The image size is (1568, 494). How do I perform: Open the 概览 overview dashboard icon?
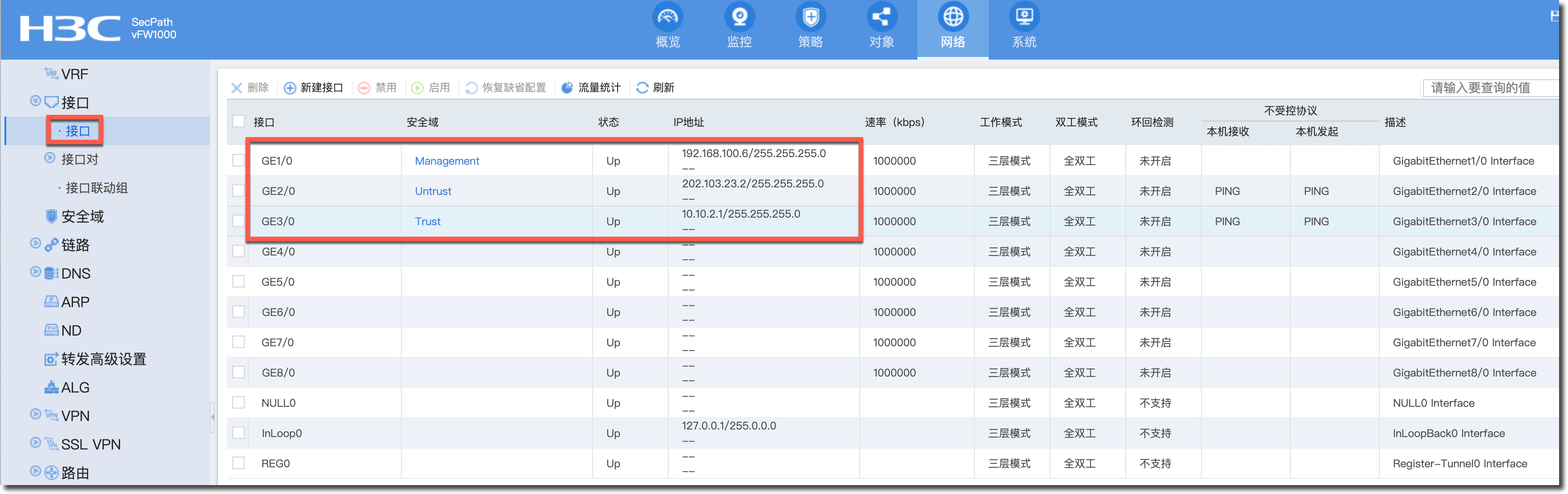(668, 17)
